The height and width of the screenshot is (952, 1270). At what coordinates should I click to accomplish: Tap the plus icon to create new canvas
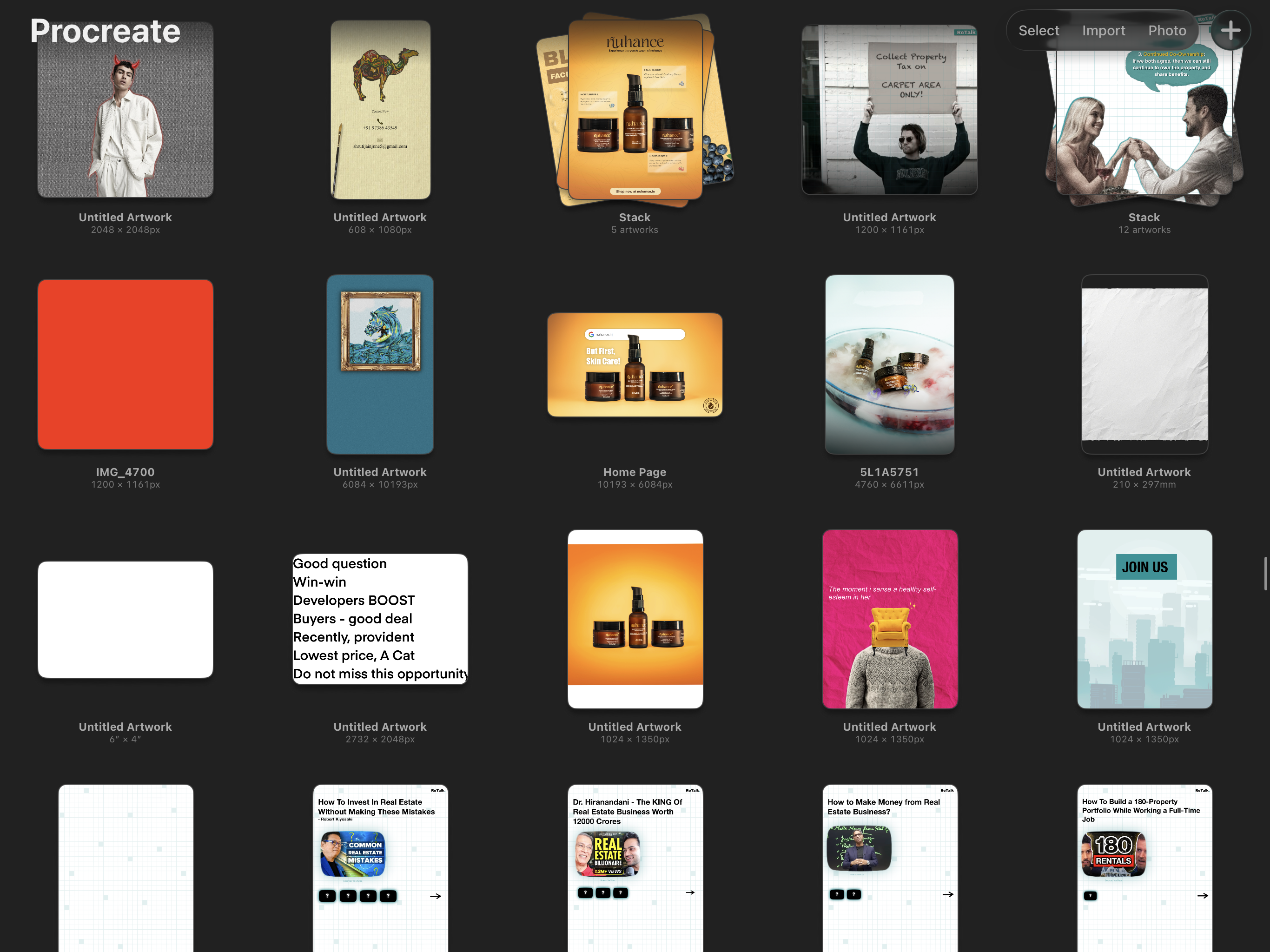[1230, 30]
